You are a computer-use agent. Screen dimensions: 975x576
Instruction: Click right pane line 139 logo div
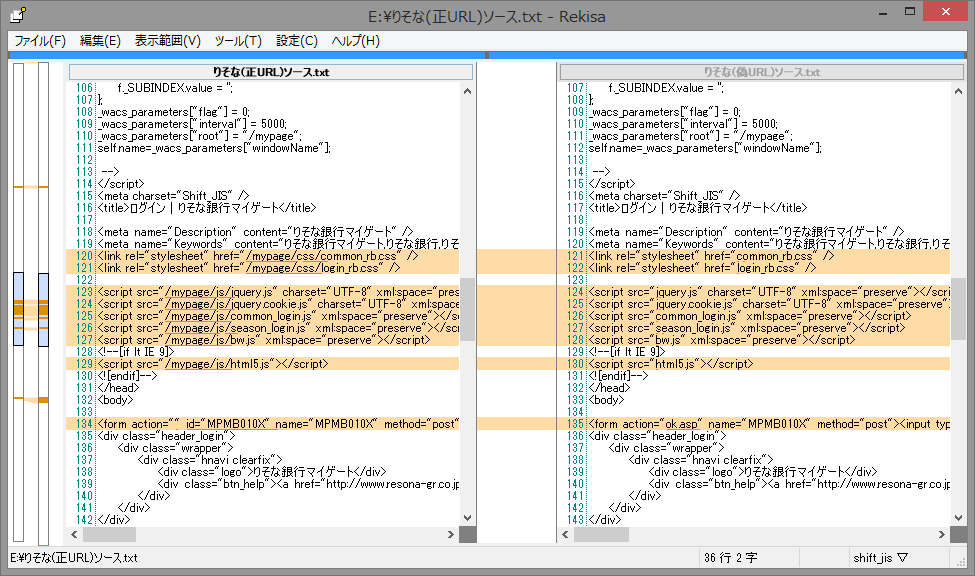pyautogui.click(x=763, y=472)
